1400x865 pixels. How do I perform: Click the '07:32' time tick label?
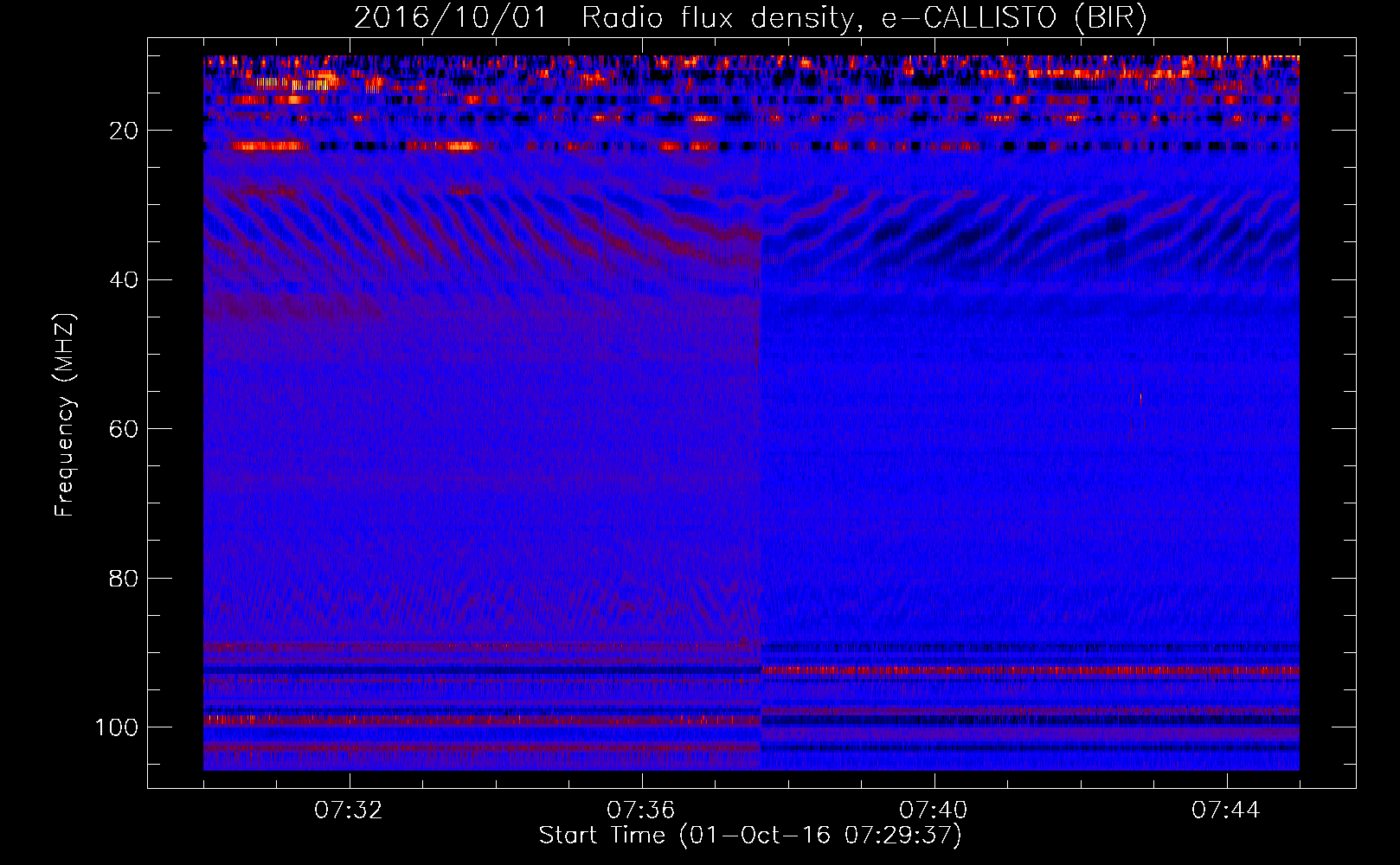tap(349, 810)
